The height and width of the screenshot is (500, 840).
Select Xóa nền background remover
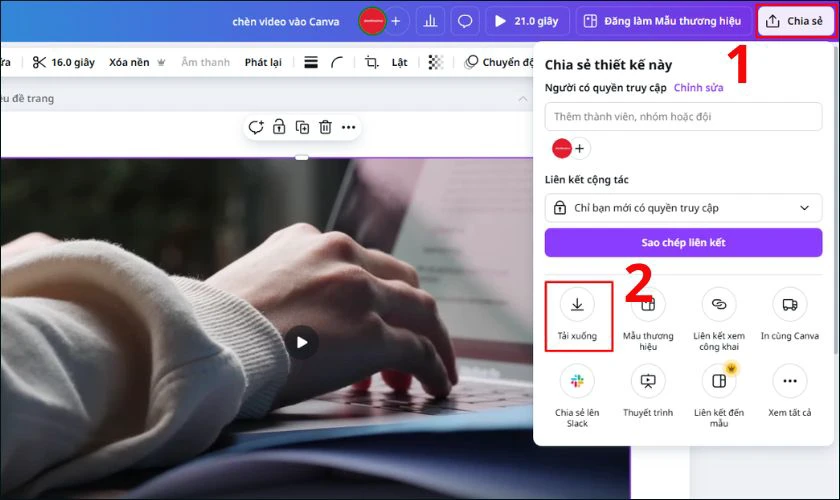click(x=137, y=62)
